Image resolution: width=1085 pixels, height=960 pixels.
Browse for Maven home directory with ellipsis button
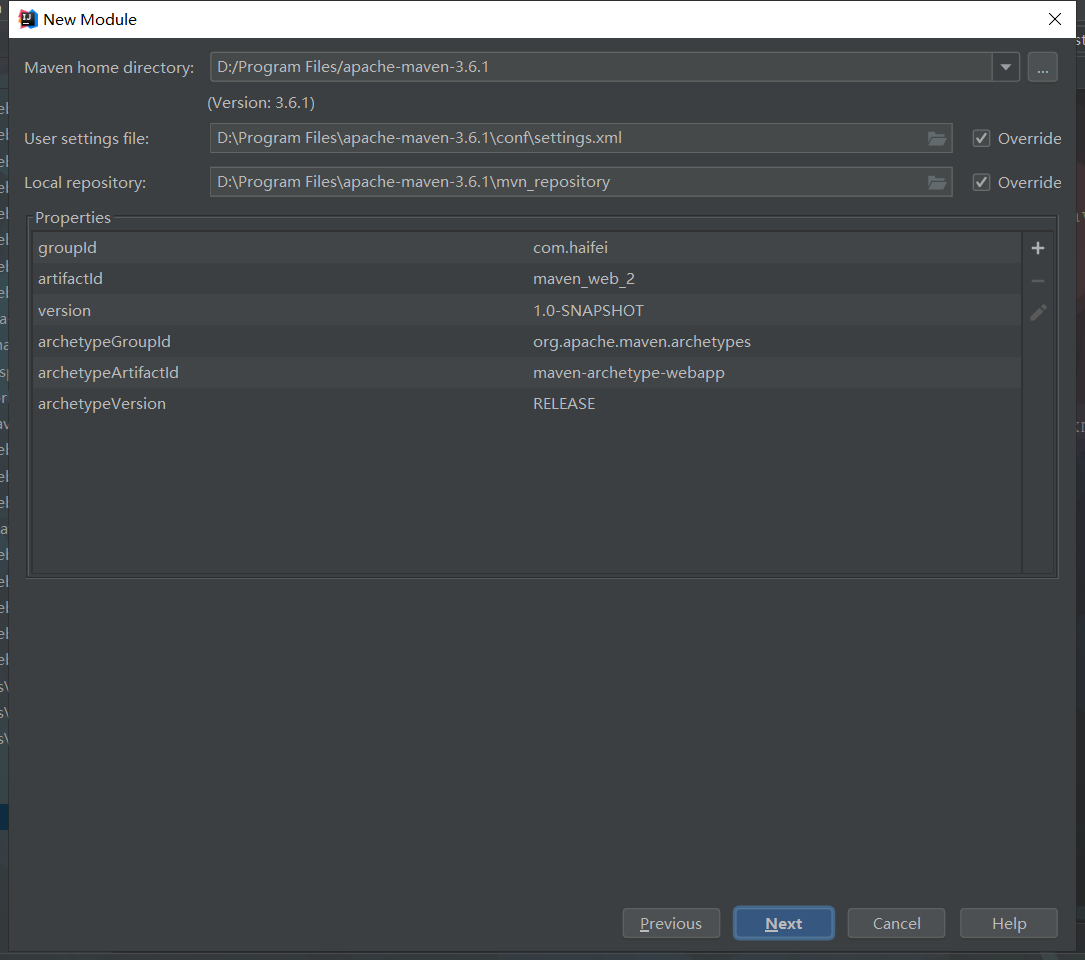coord(1042,67)
